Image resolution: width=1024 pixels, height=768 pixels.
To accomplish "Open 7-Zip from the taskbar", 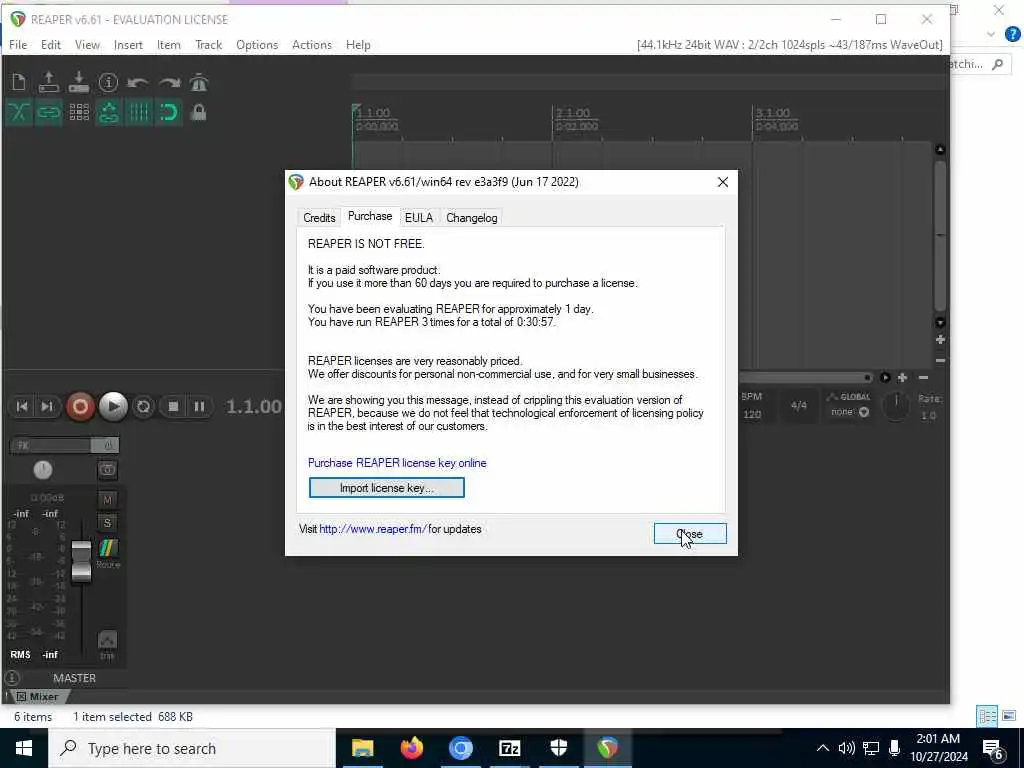I will tap(509, 748).
